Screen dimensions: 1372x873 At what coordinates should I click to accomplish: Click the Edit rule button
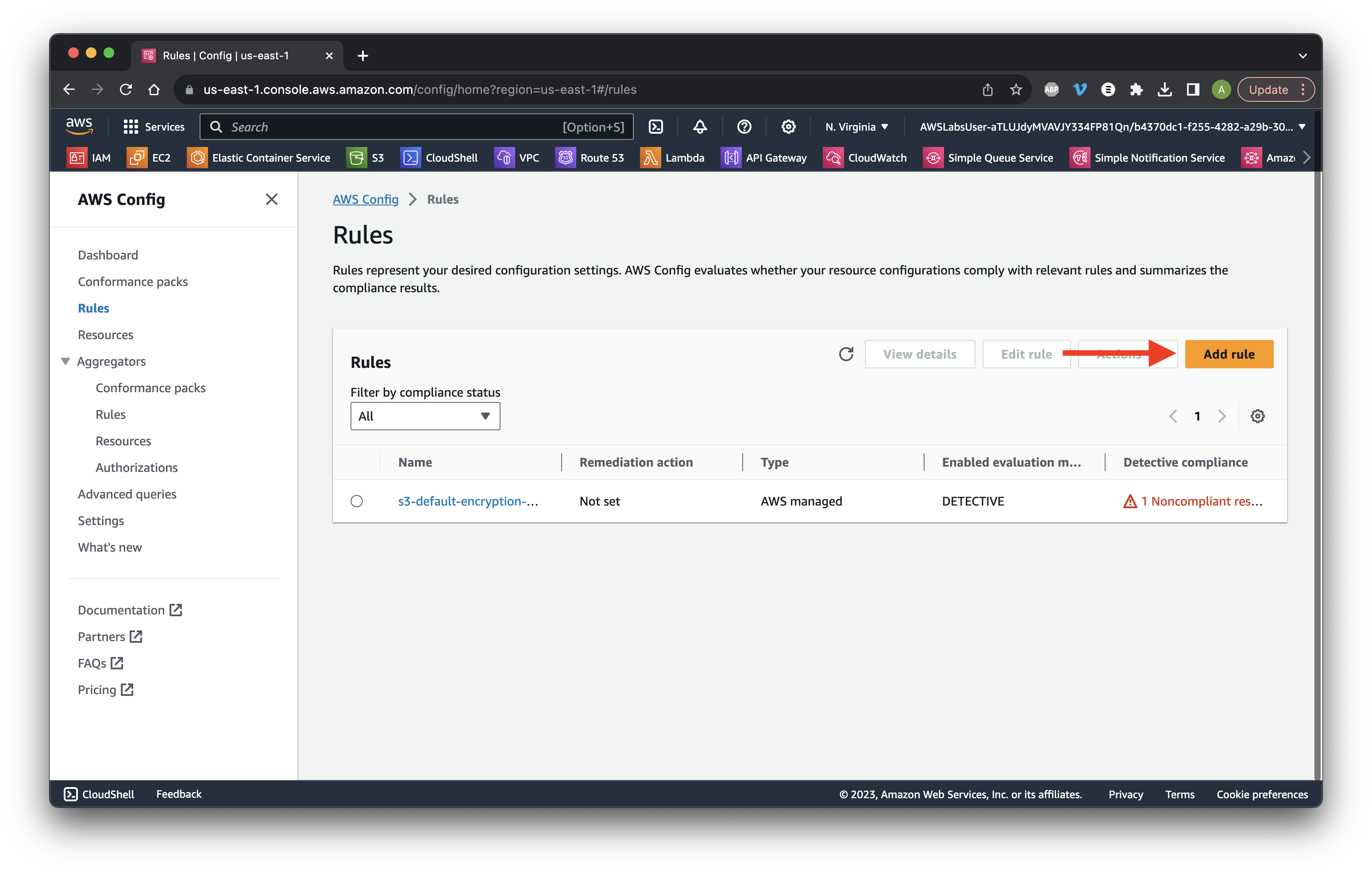pos(1025,354)
